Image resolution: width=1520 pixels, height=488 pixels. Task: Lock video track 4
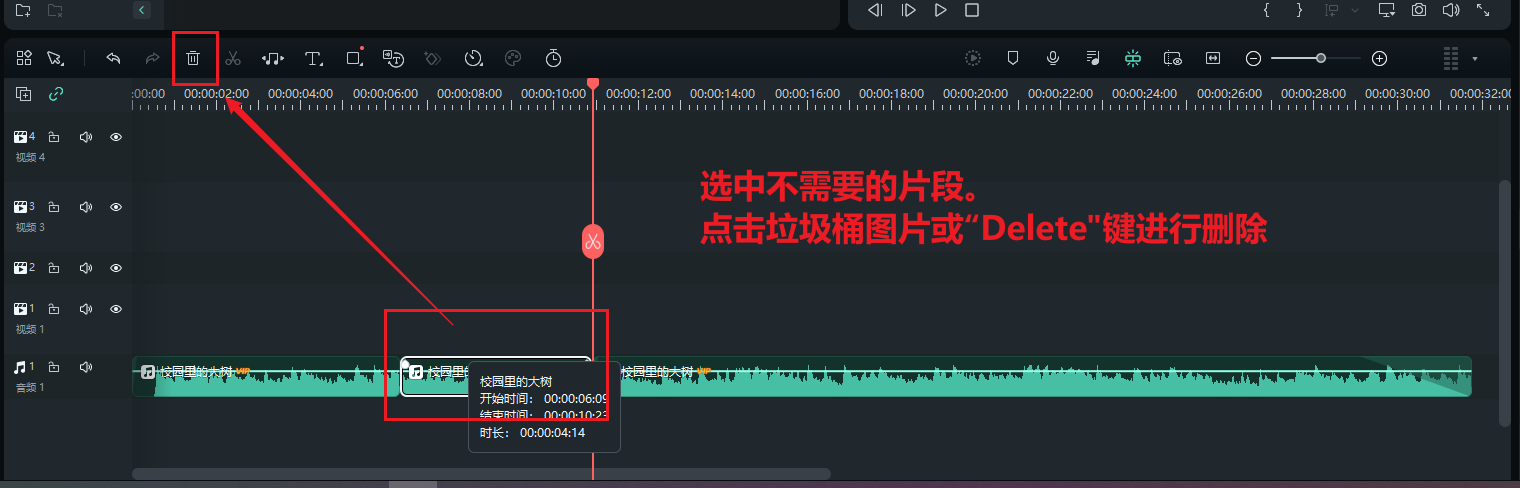54,137
